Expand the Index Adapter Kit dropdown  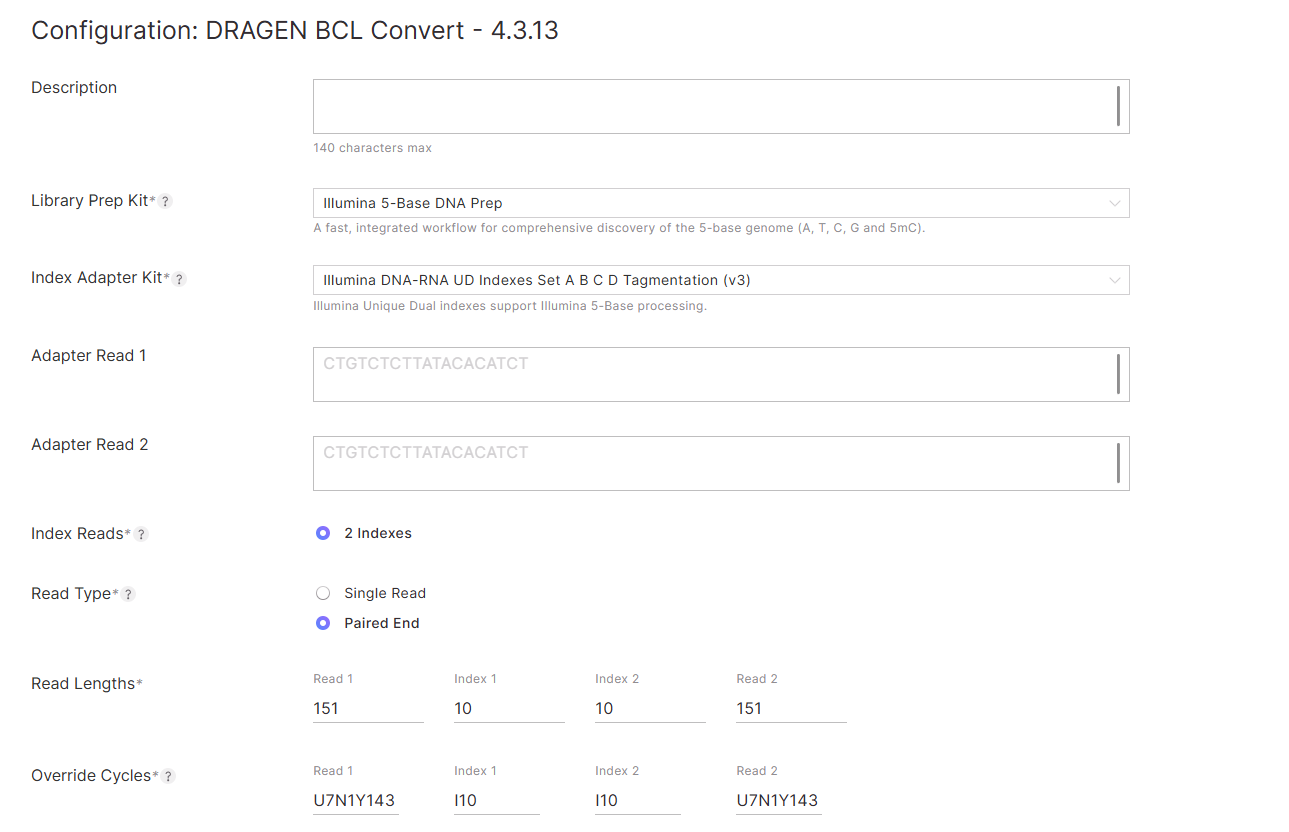coord(720,280)
